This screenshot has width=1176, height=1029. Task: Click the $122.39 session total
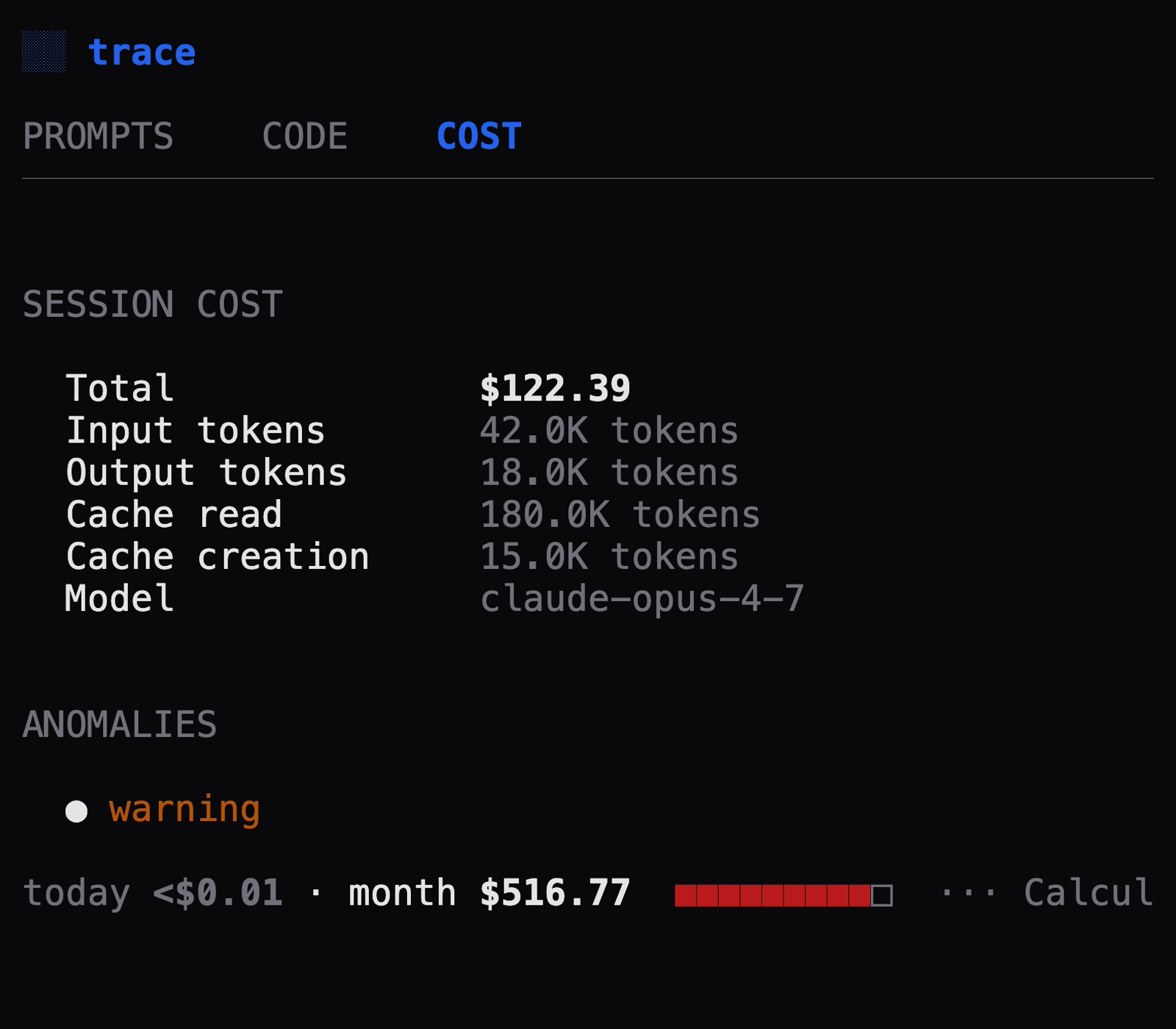[x=555, y=388]
